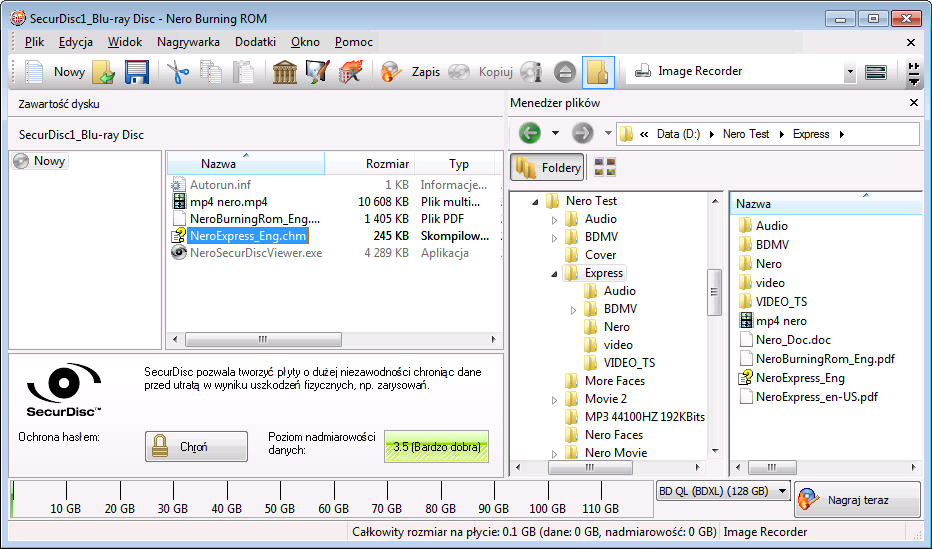Screen dimensions: 932x549
Task: Click the Copy documents icon in toolbar
Action: coord(210,72)
